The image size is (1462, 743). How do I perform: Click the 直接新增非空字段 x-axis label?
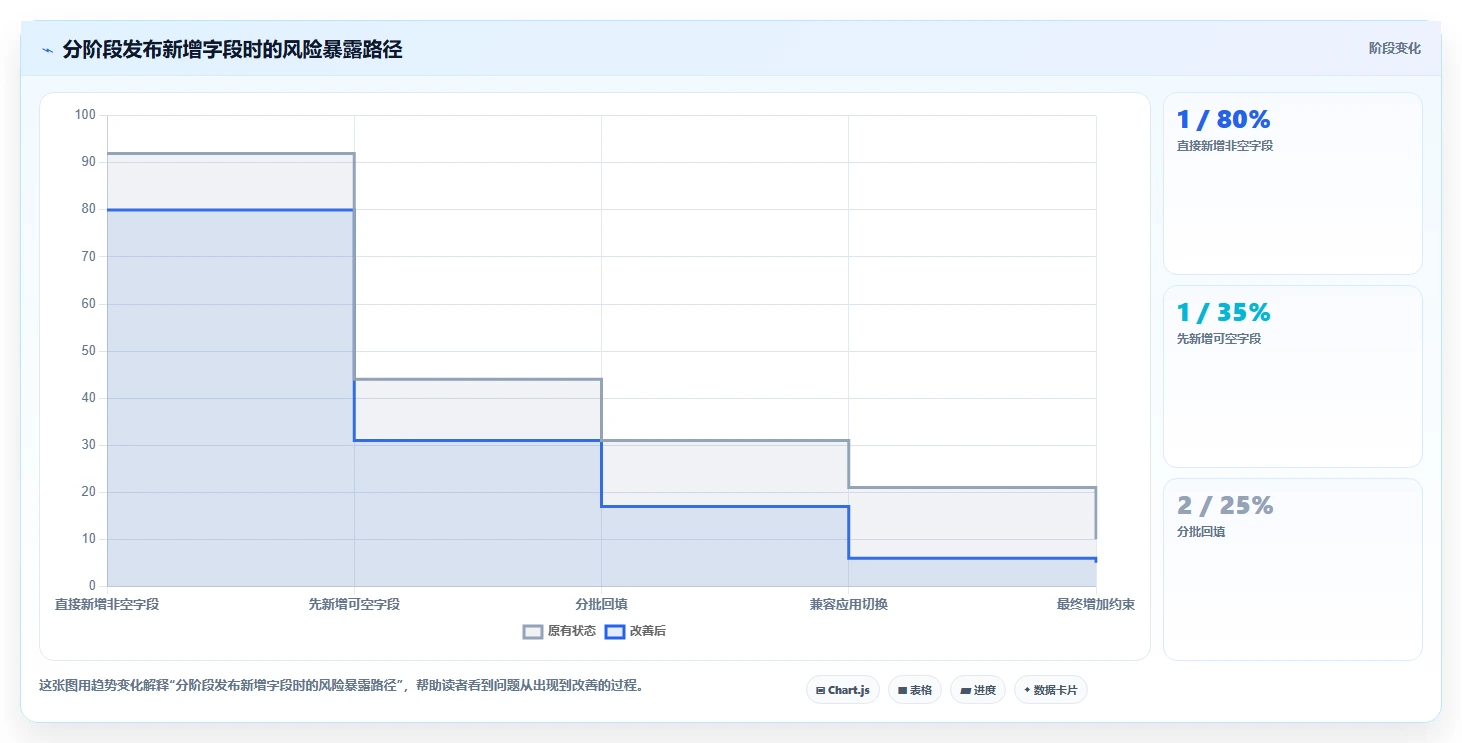[x=107, y=604]
